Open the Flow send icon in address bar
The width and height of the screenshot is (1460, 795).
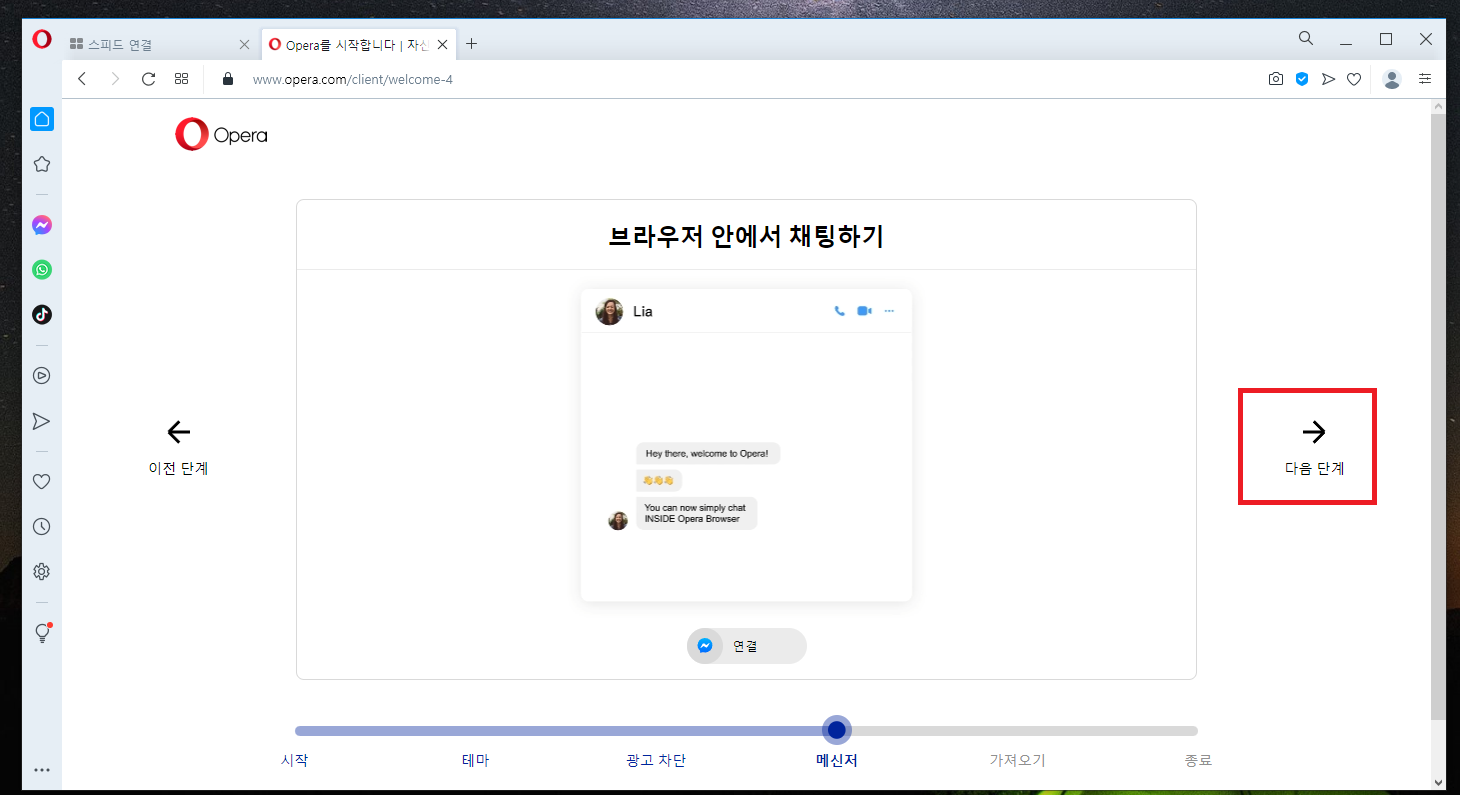click(x=1328, y=79)
